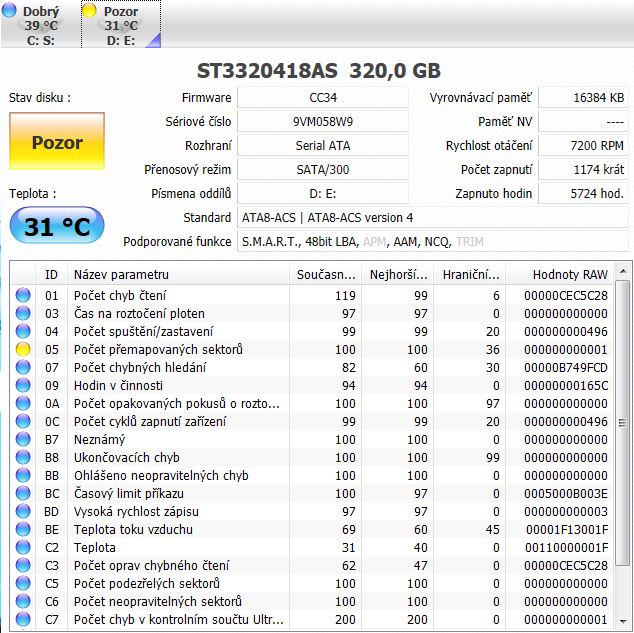Sort by the Hraniční... column header

coord(469,274)
